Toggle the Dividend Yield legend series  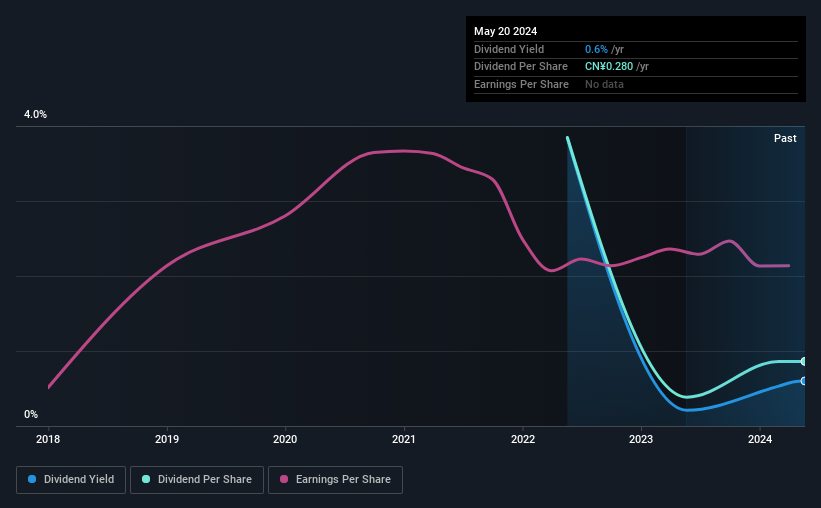pos(71,480)
